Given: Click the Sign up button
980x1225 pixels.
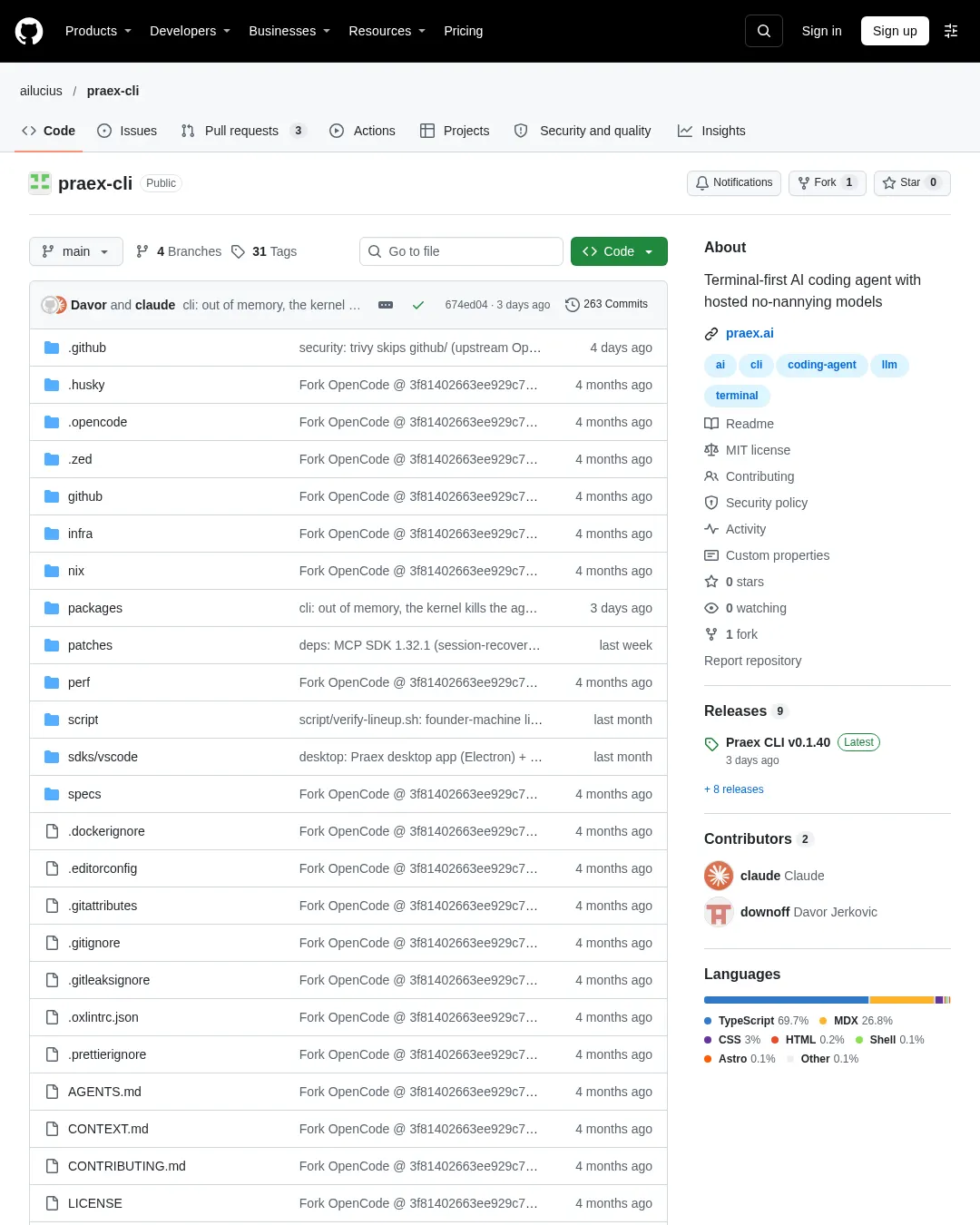Looking at the screenshot, I should coord(895,31).
